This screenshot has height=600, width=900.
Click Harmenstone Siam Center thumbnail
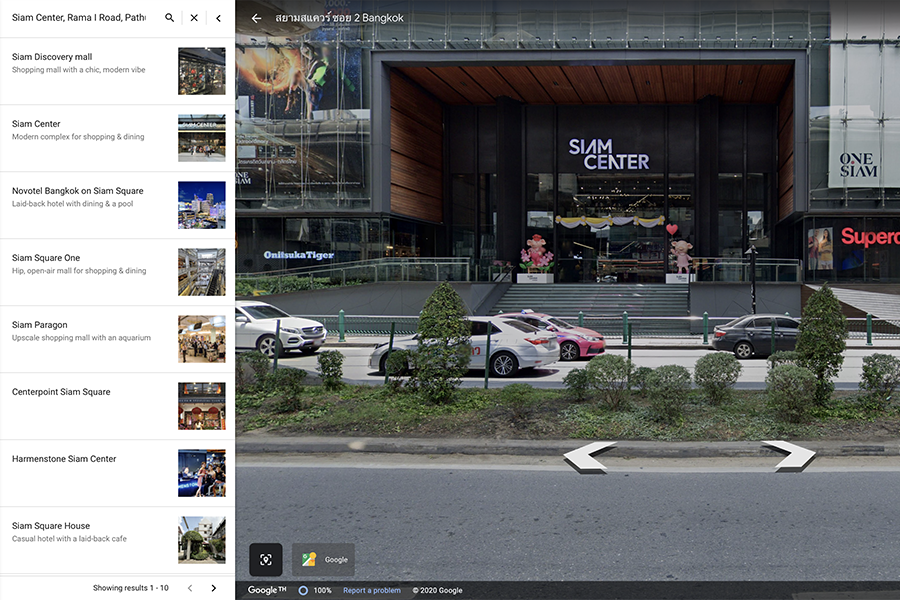click(x=201, y=473)
